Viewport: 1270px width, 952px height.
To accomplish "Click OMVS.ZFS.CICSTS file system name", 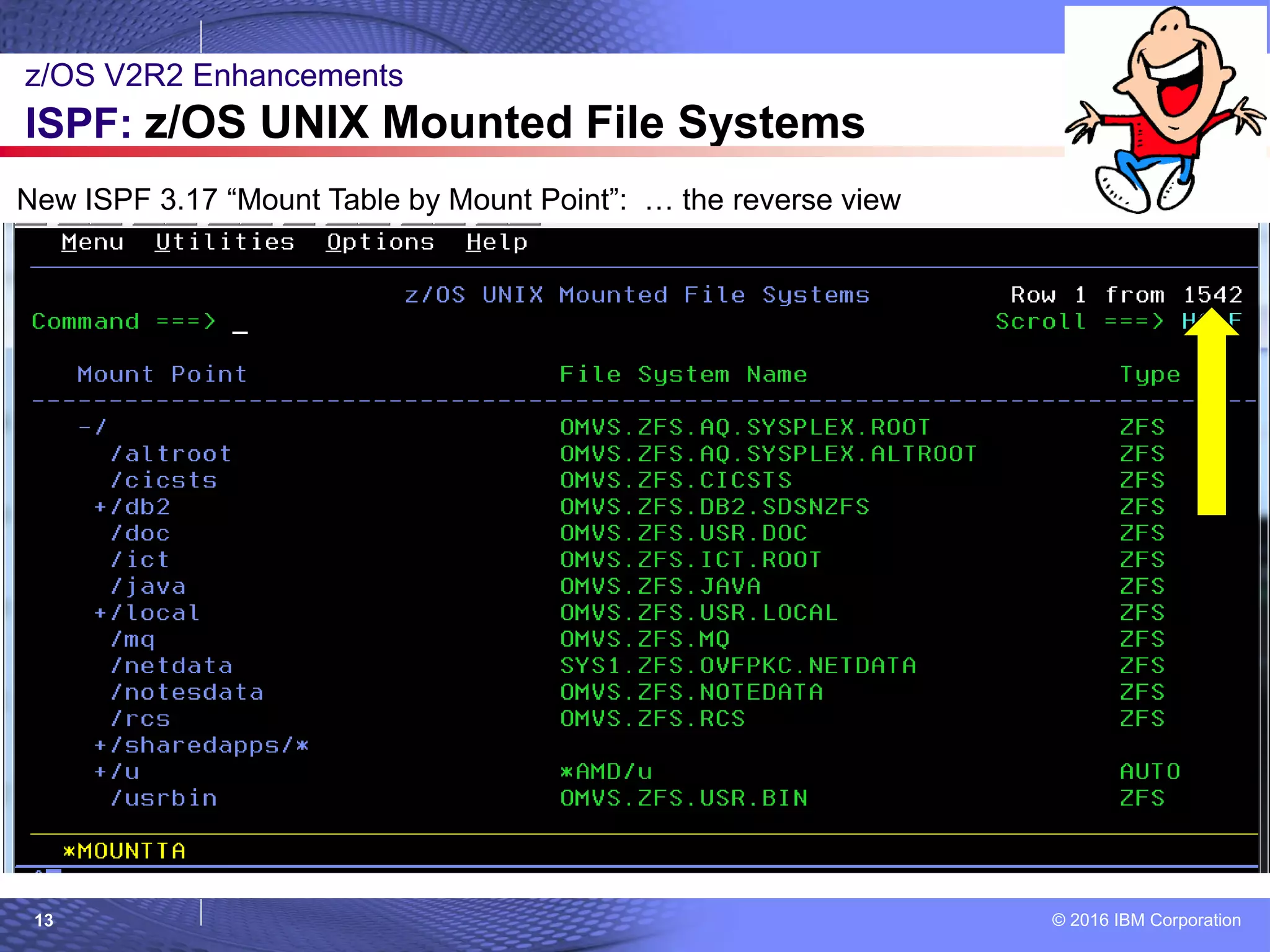I will click(676, 480).
